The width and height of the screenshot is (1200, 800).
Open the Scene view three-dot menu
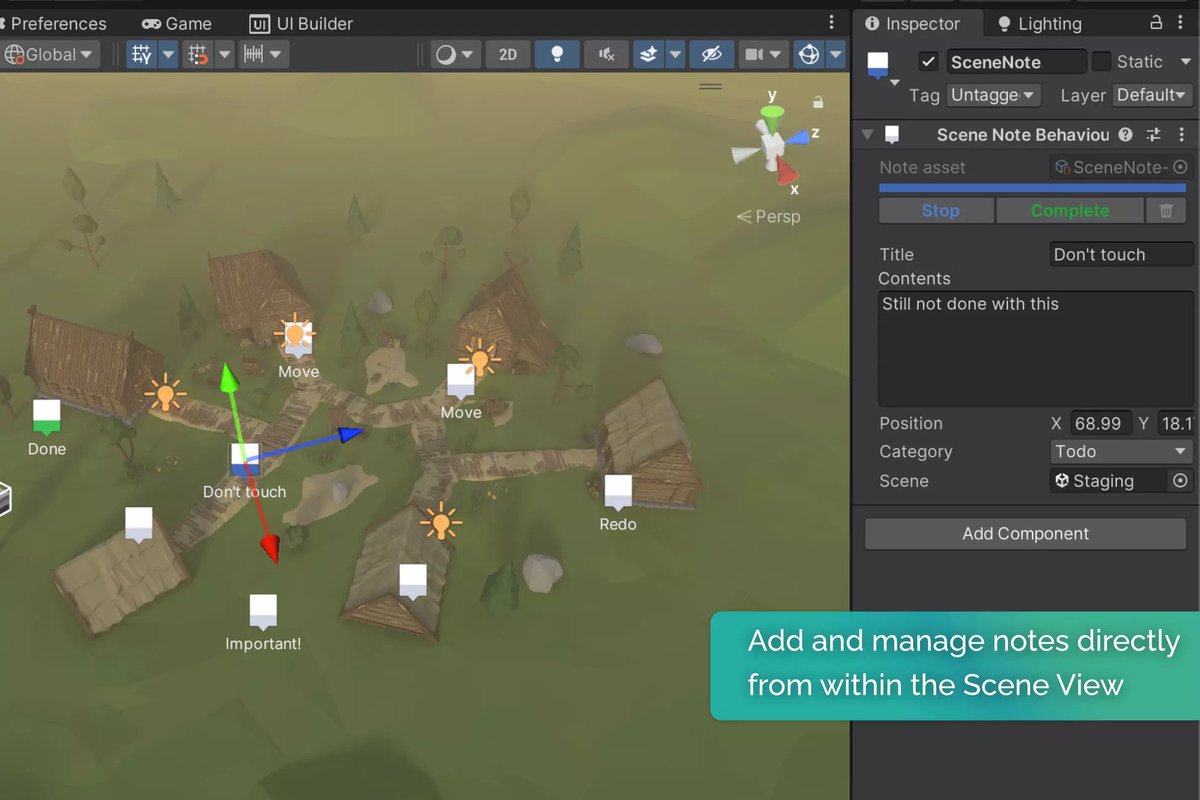(831, 22)
